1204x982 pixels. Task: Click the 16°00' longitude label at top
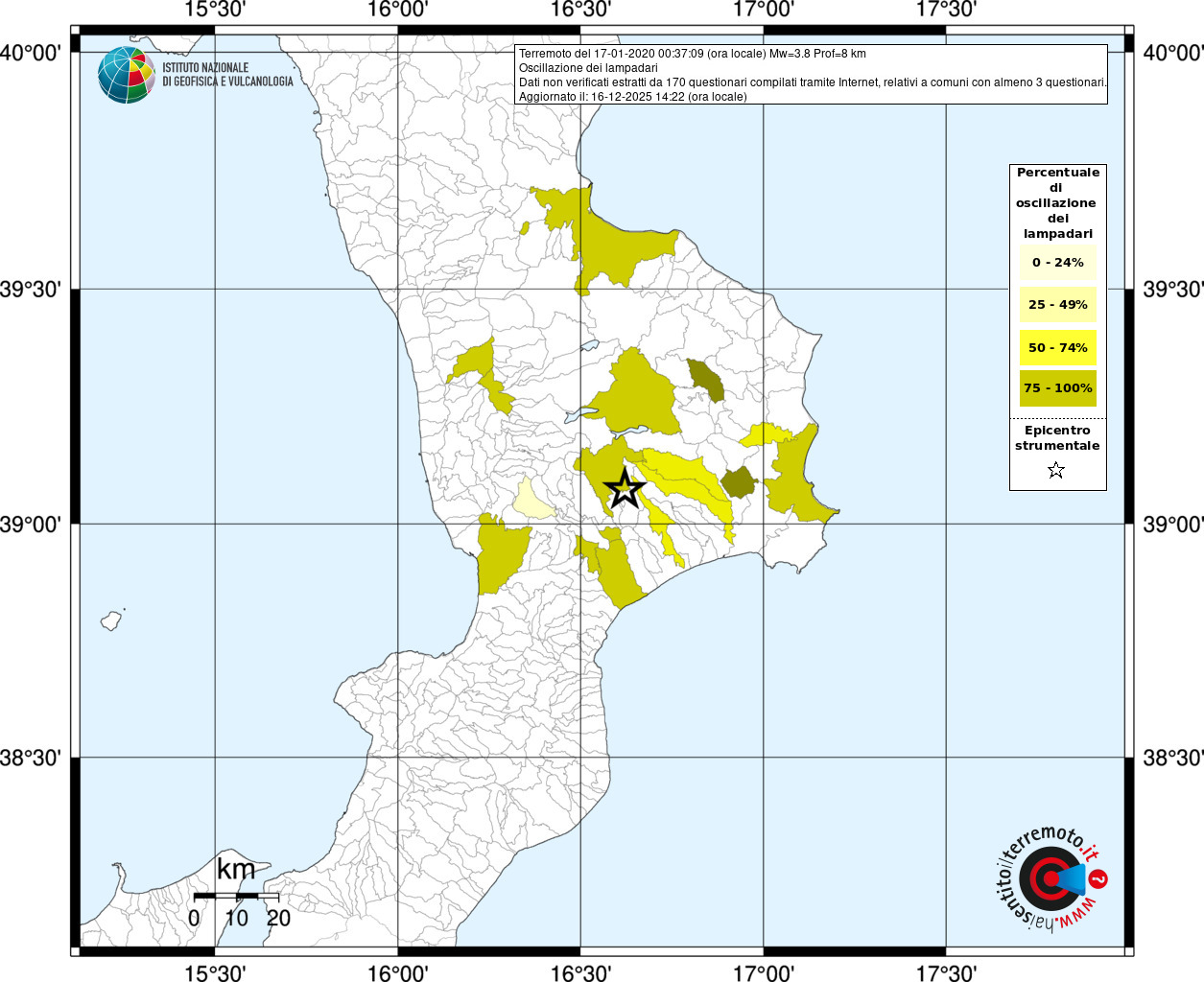397,11
